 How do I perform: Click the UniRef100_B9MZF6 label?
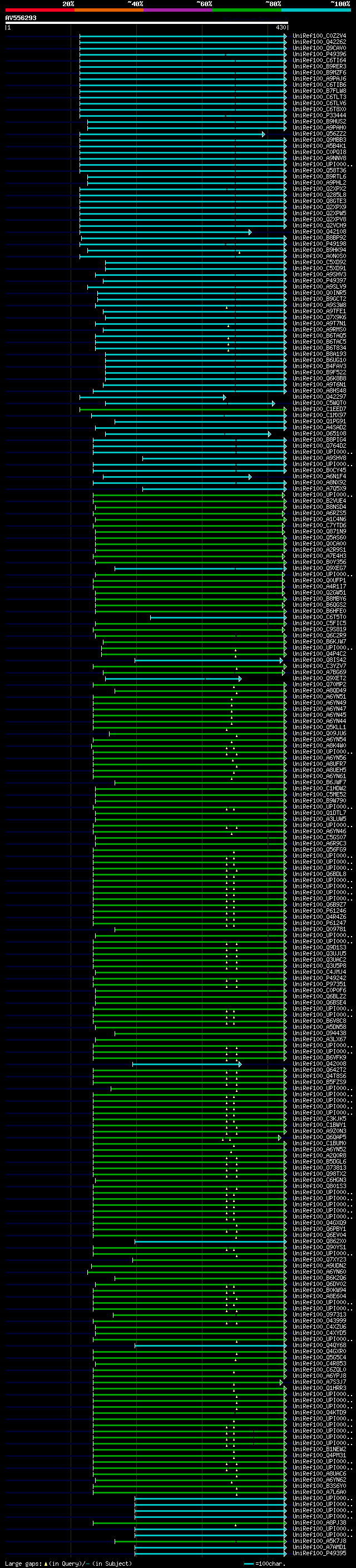pyautogui.click(x=319, y=72)
